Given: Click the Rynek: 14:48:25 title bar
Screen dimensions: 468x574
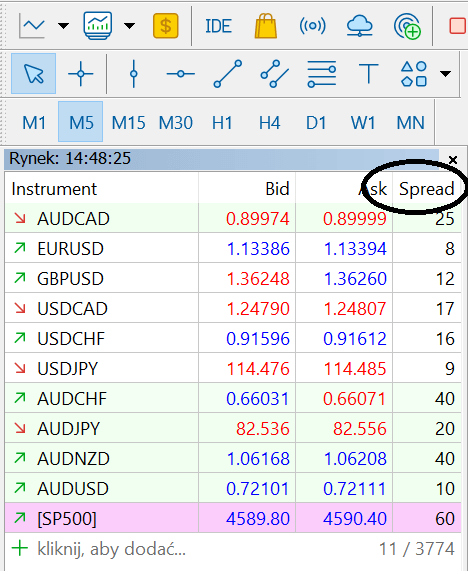Looking at the screenshot, I should click(x=222, y=159).
